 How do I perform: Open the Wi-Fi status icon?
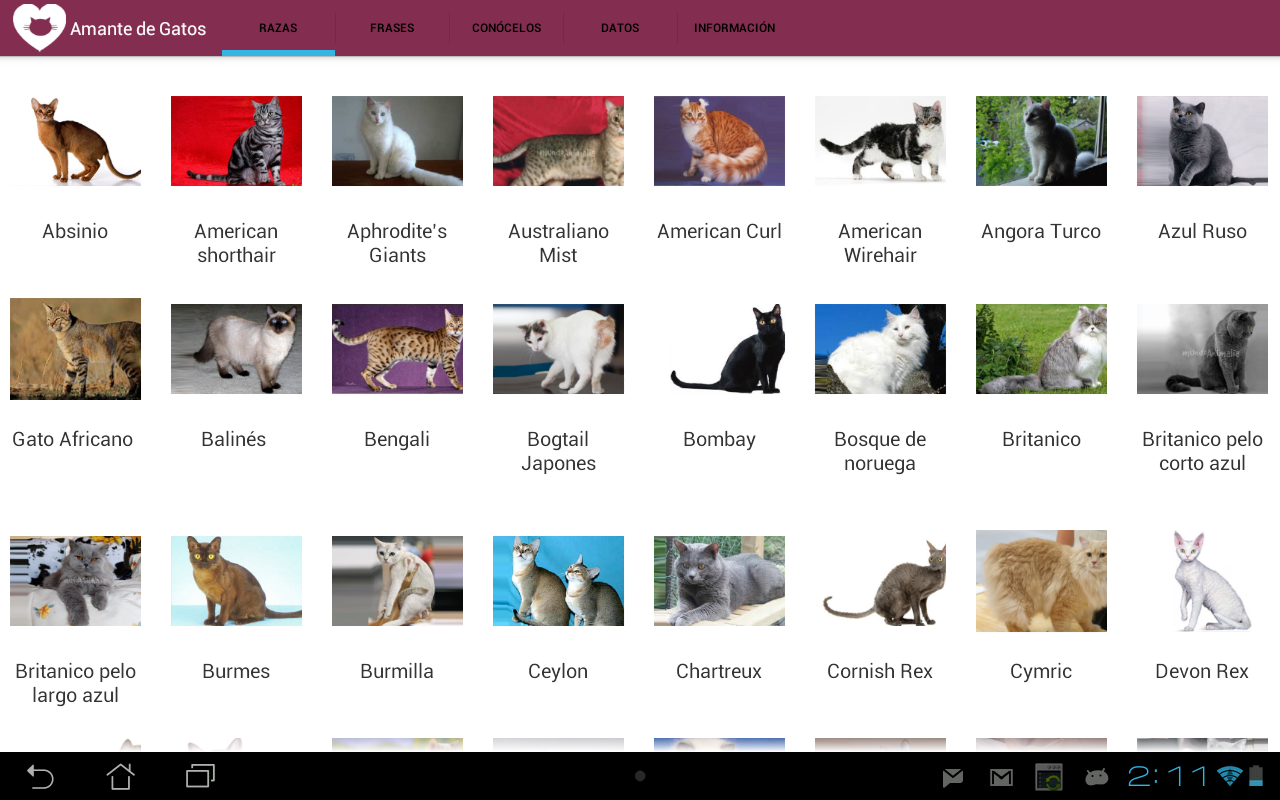[x=1230, y=776]
